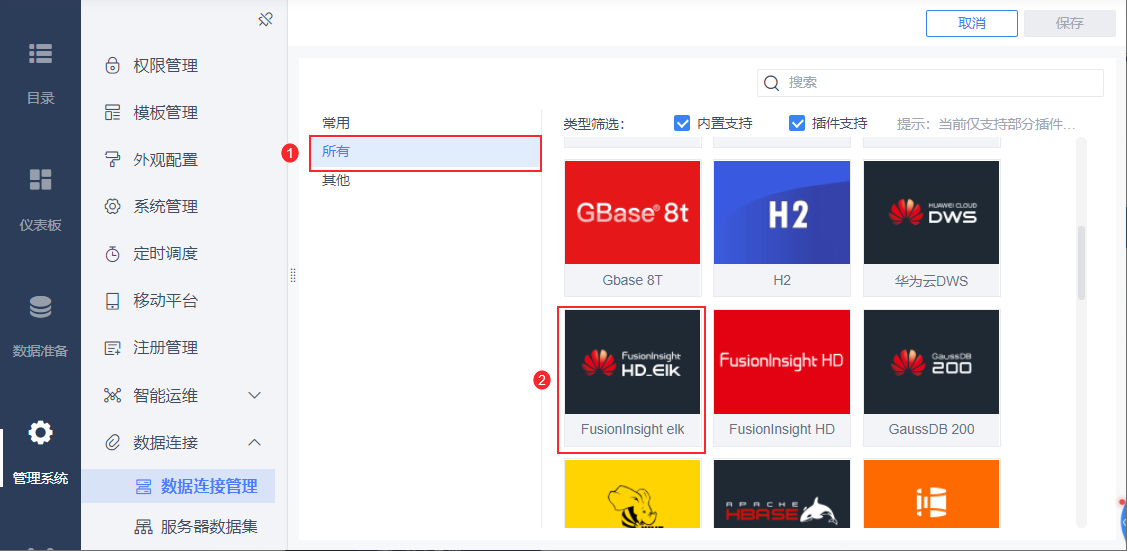This screenshot has width=1127, height=551.
Task: Click the H2 caption label
Action: click(782, 281)
